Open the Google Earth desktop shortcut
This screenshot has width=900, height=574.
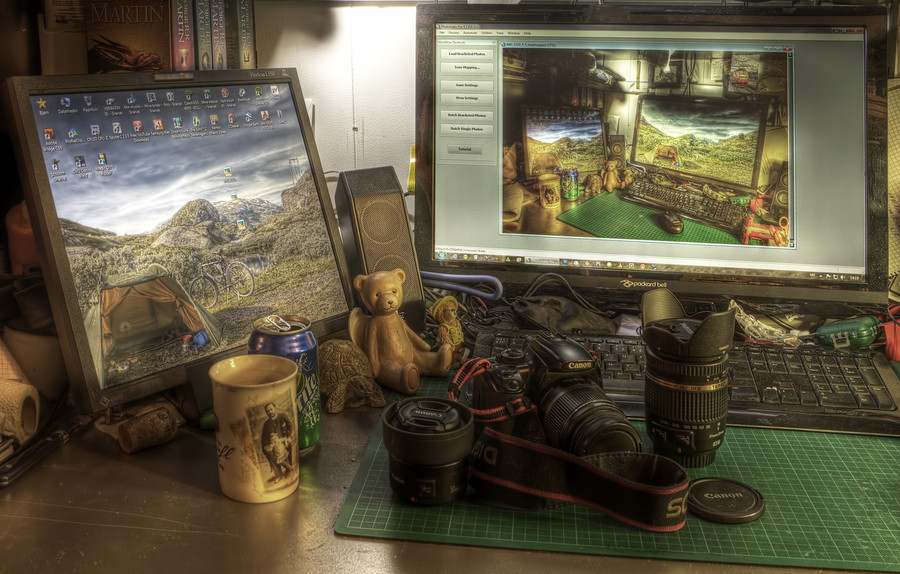click(x=251, y=120)
